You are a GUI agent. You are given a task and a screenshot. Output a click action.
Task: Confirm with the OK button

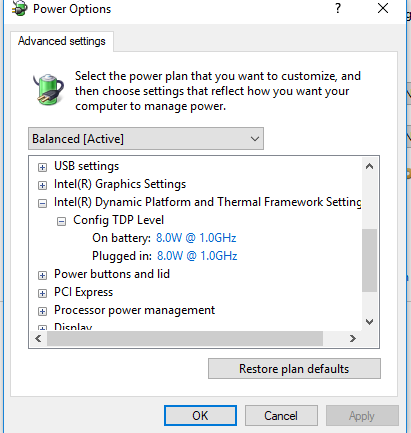200,416
